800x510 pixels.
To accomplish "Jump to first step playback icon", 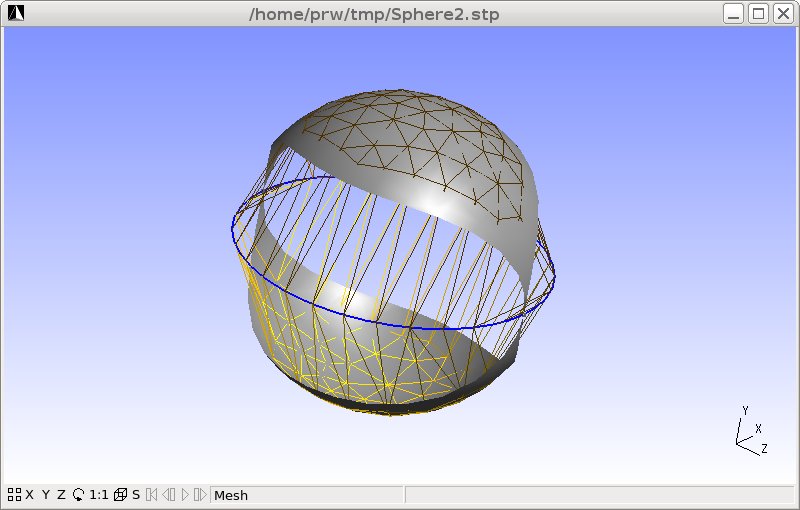I will coord(152,495).
